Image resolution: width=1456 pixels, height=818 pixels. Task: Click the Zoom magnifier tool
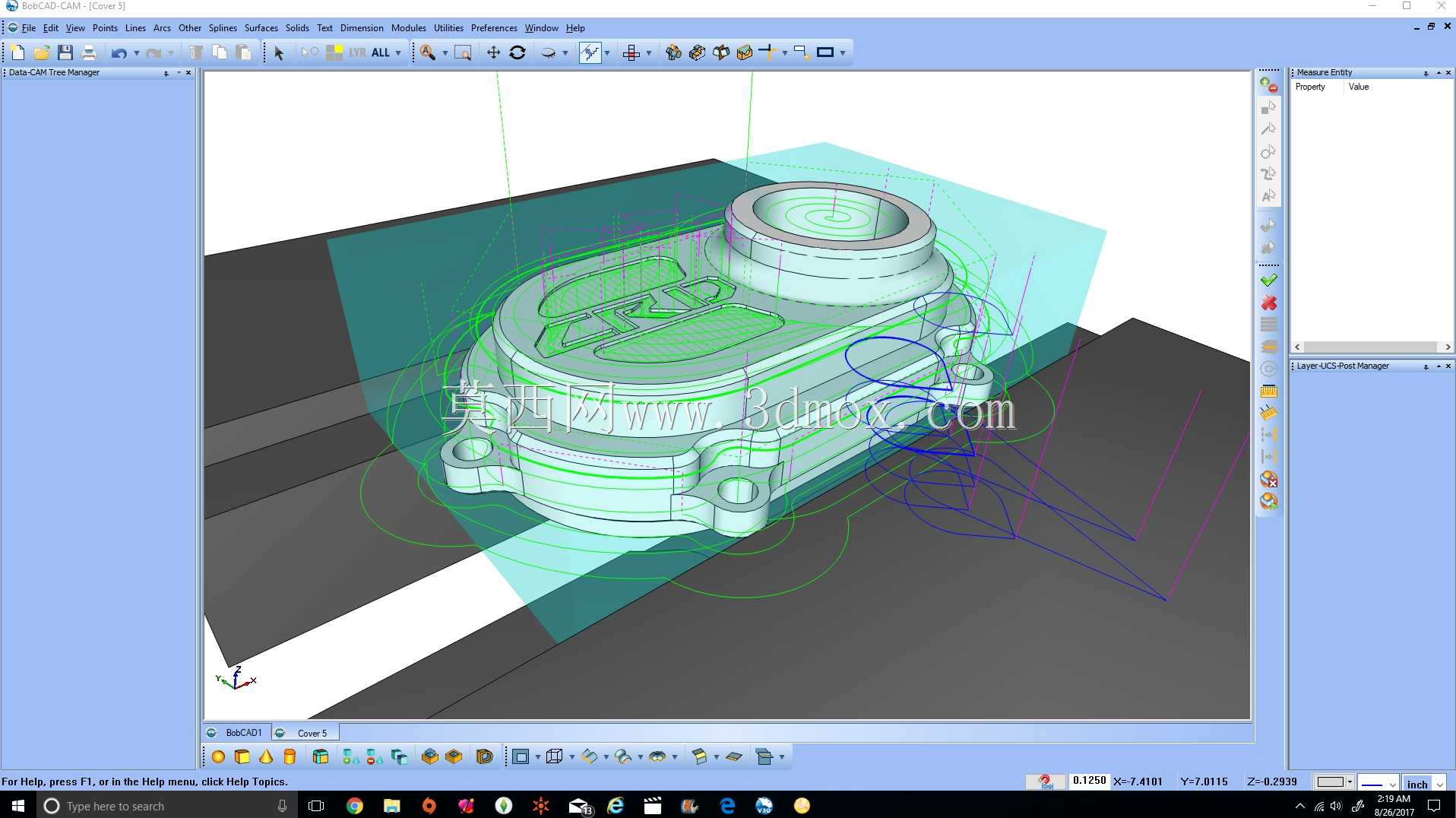[x=428, y=52]
